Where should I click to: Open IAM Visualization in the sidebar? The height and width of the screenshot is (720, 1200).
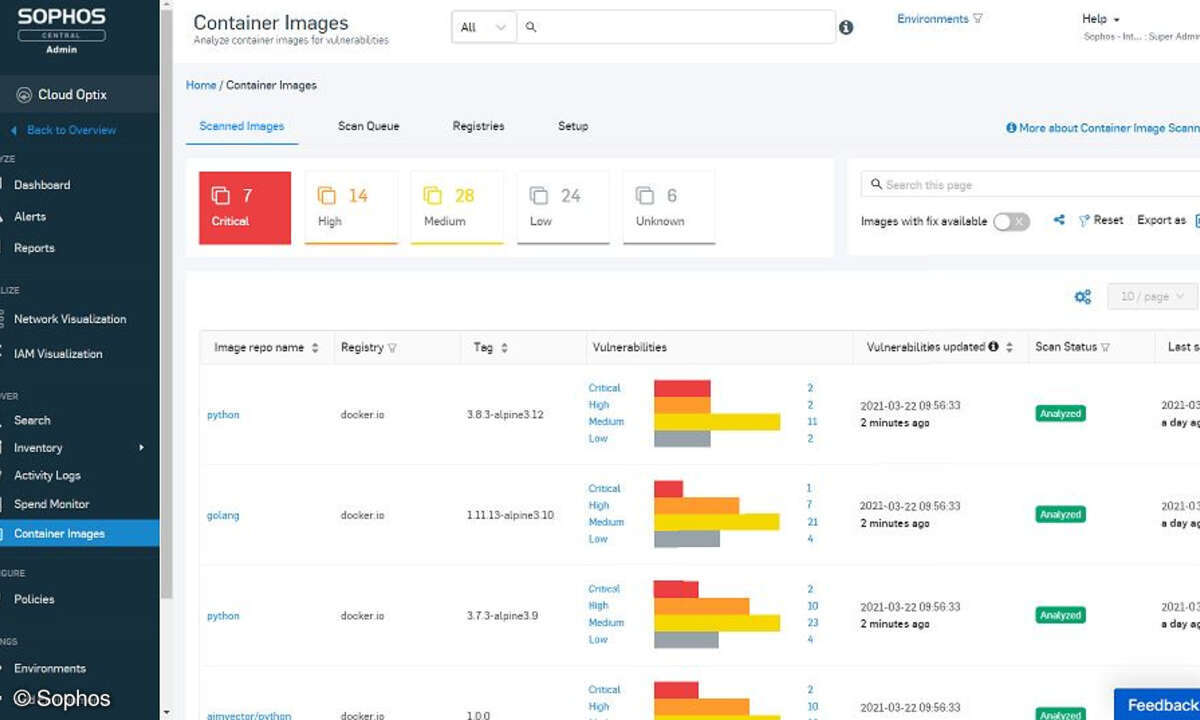click(x=58, y=354)
